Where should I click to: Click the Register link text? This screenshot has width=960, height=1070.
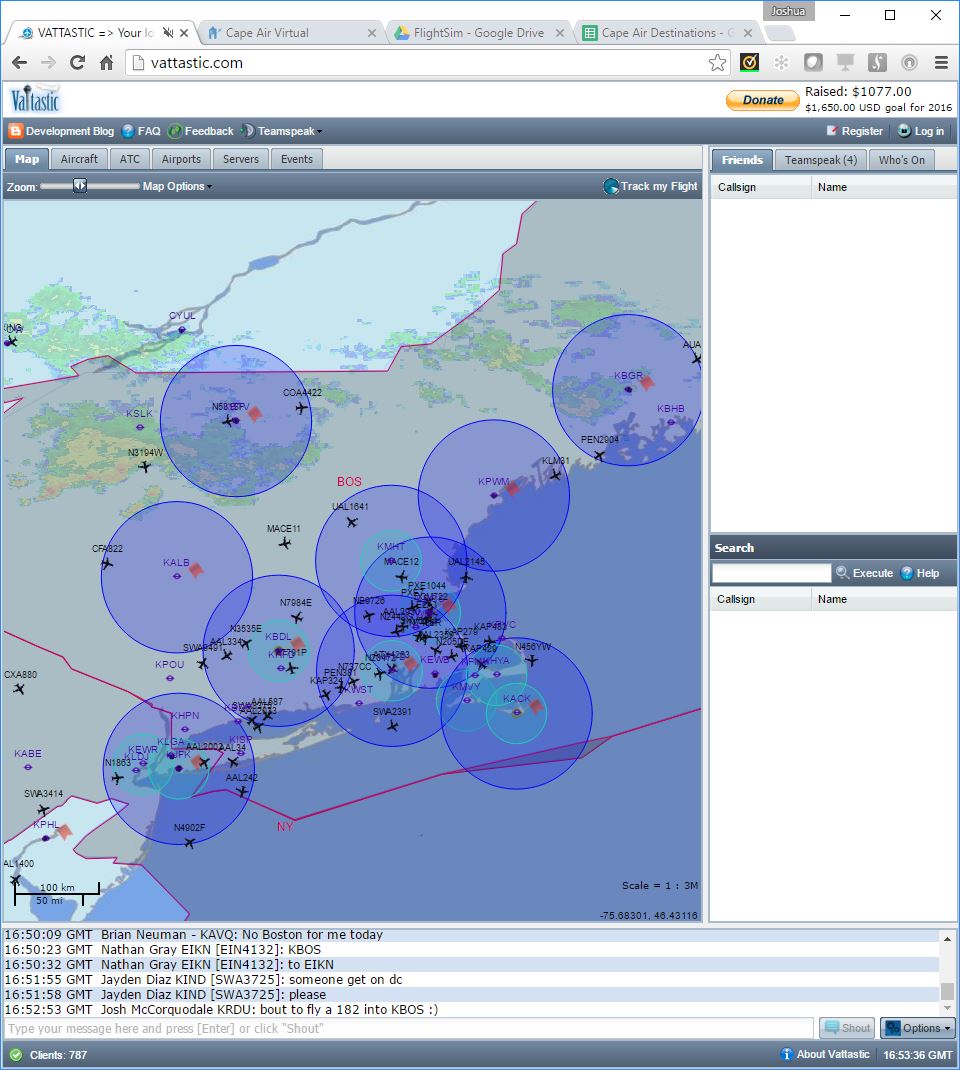pyautogui.click(x=862, y=131)
